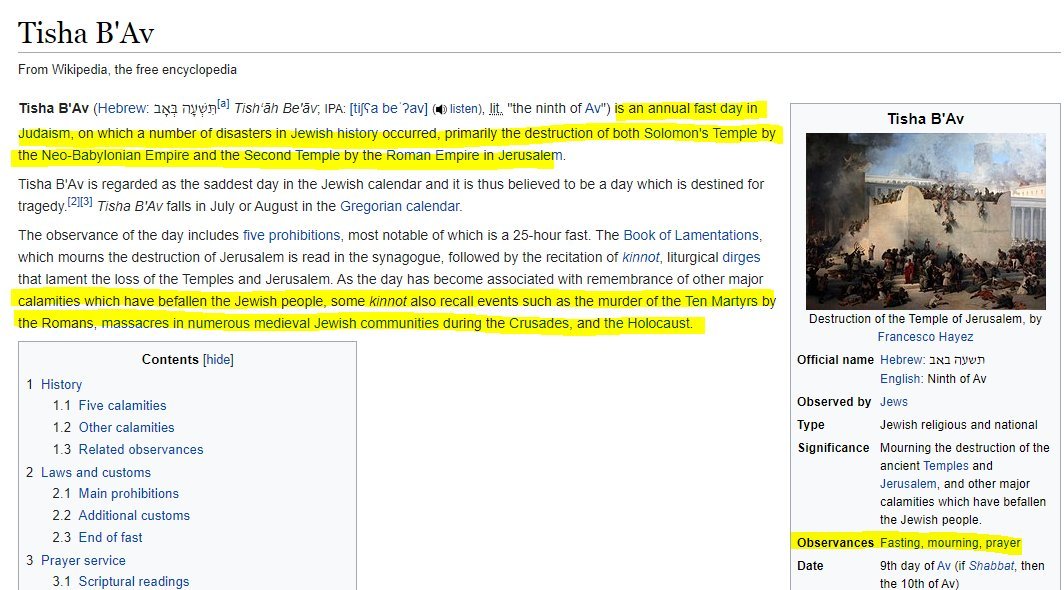
Task: Jump to section 1.1 Five calamities
Action: (x=122, y=406)
